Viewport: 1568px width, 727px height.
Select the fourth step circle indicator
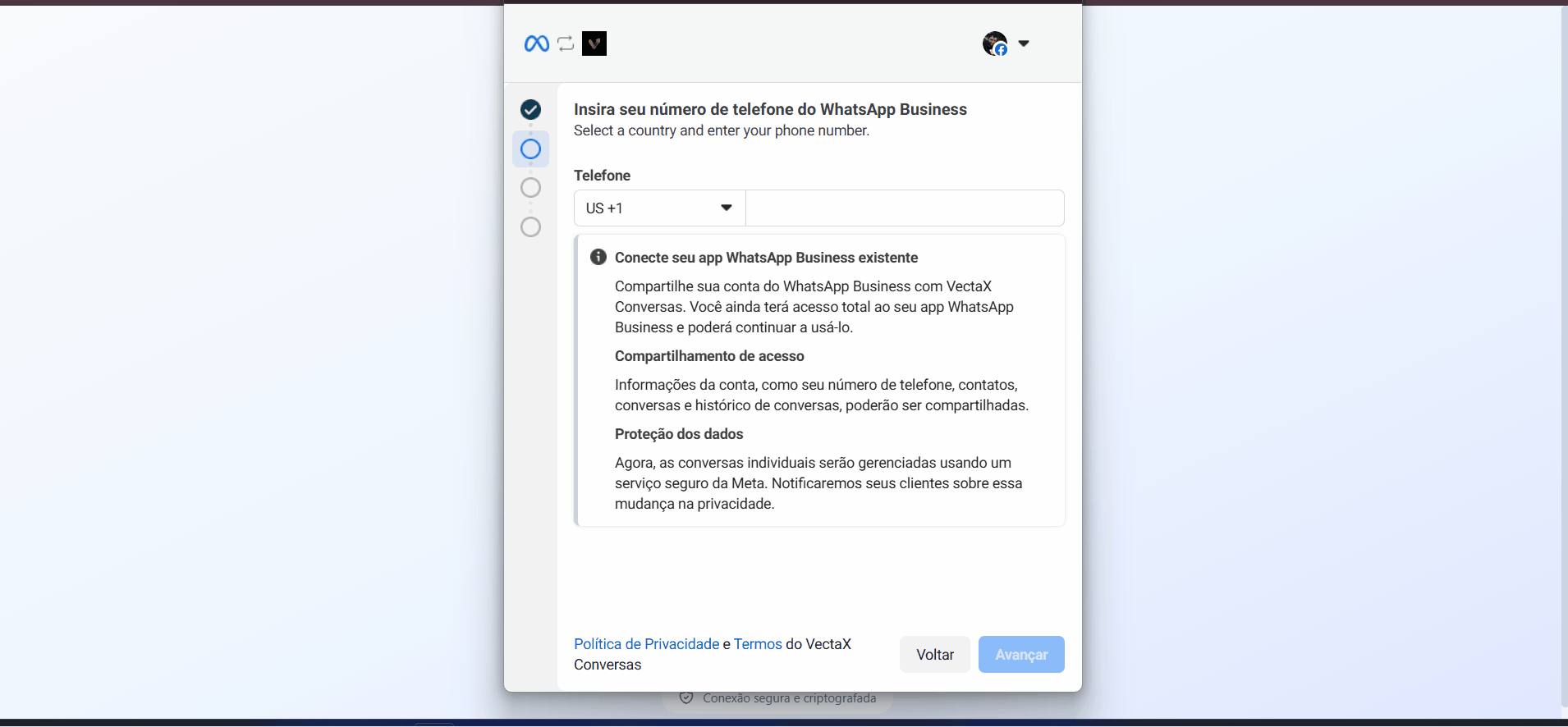click(x=530, y=227)
